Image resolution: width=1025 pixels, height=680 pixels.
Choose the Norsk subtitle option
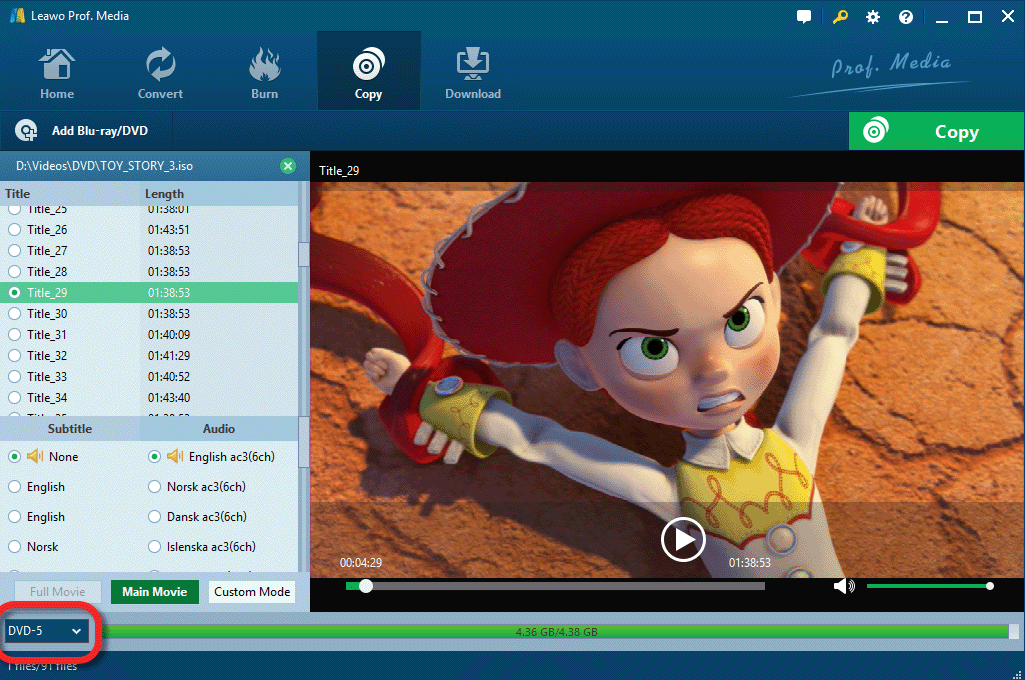point(14,546)
